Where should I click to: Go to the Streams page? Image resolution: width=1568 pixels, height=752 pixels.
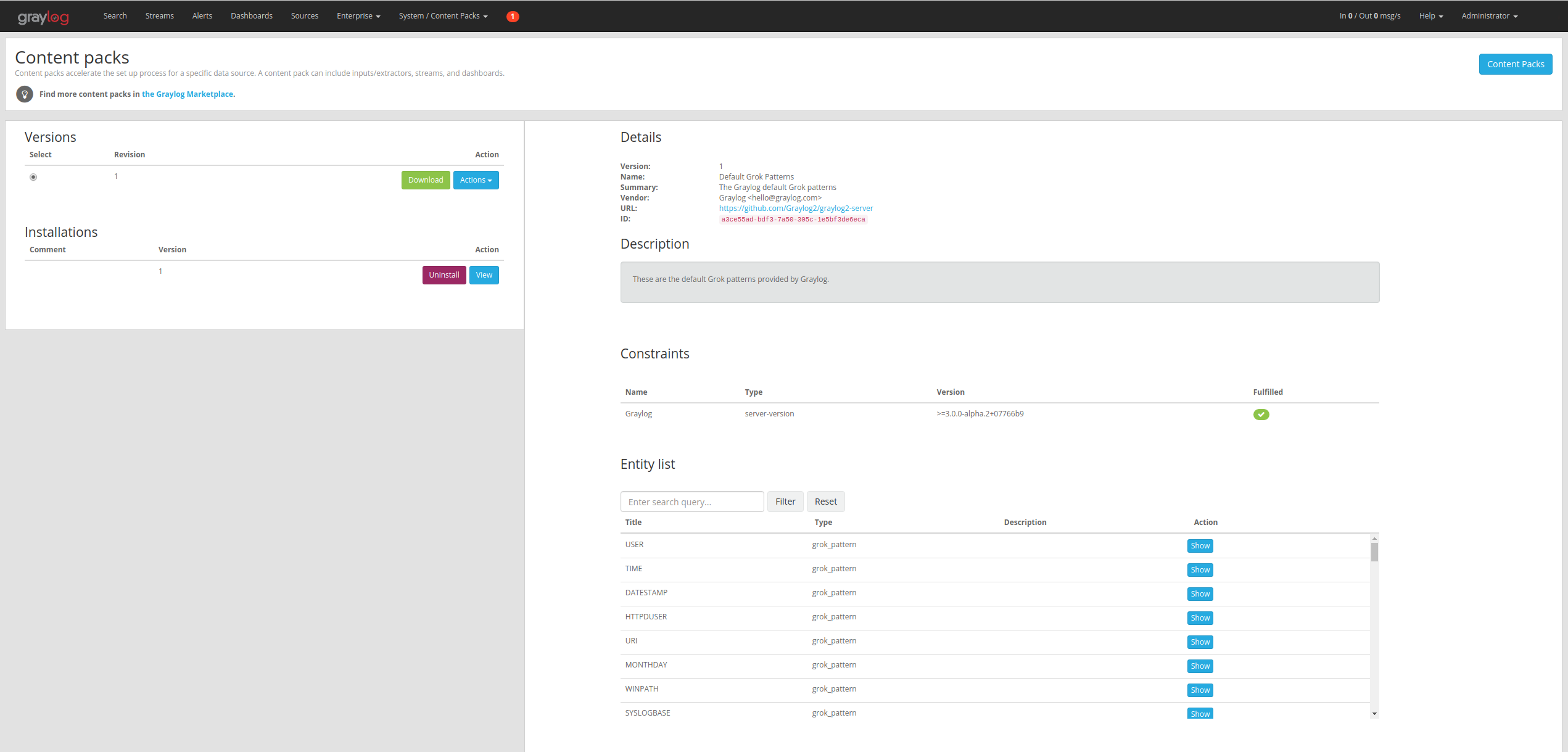(x=159, y=16)
